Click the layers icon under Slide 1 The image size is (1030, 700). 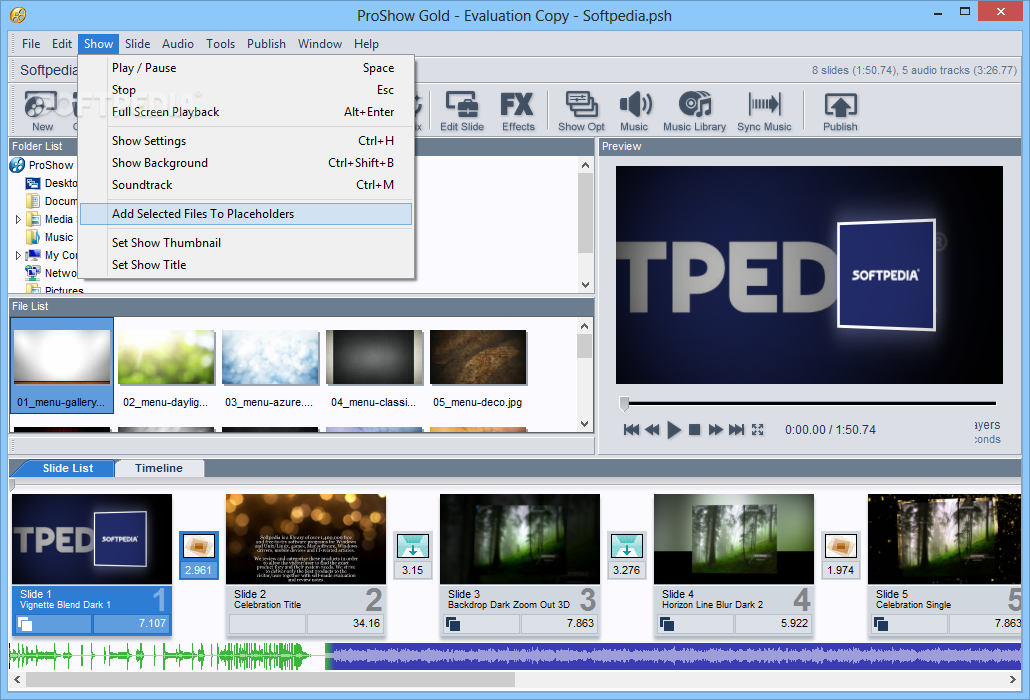point(25,624)
